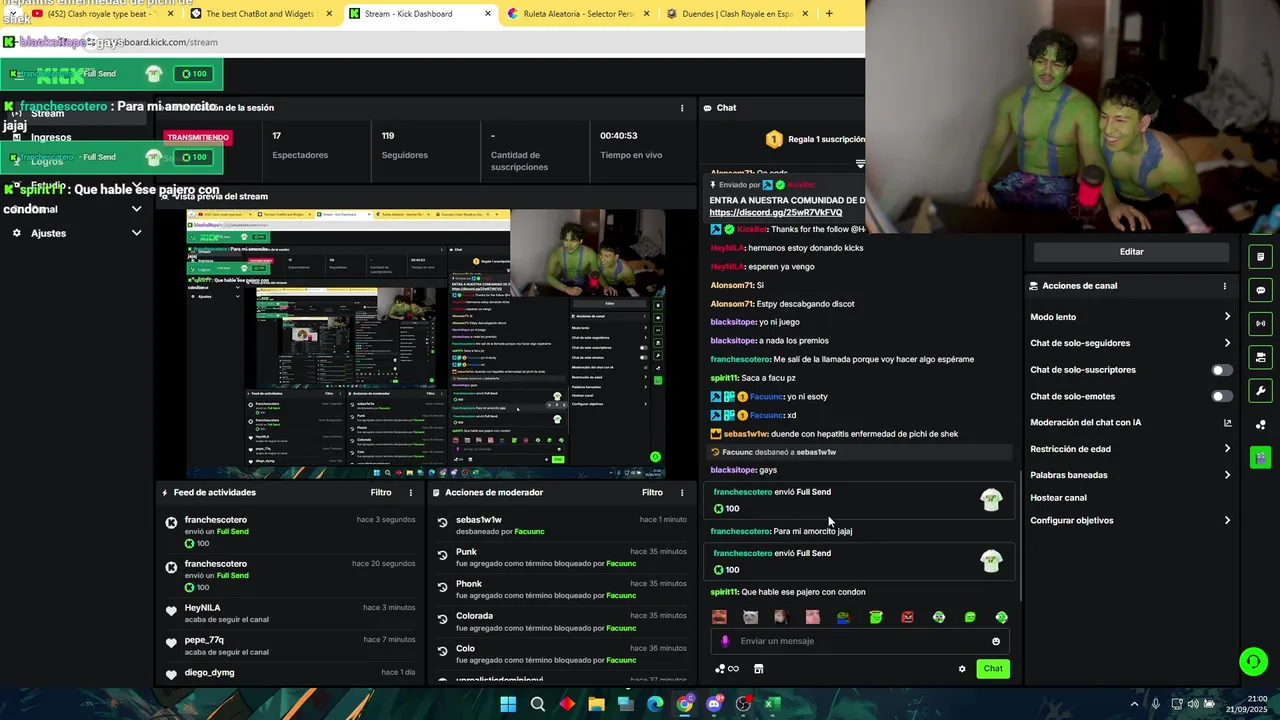
Task: Open a new browser tab
Action: click(829, 13)
